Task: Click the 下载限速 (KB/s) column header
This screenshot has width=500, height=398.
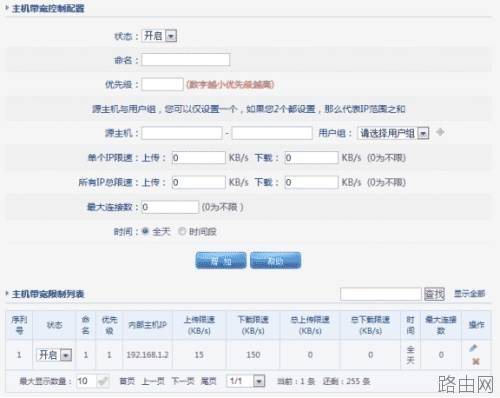Action: [x=253, y=325]
